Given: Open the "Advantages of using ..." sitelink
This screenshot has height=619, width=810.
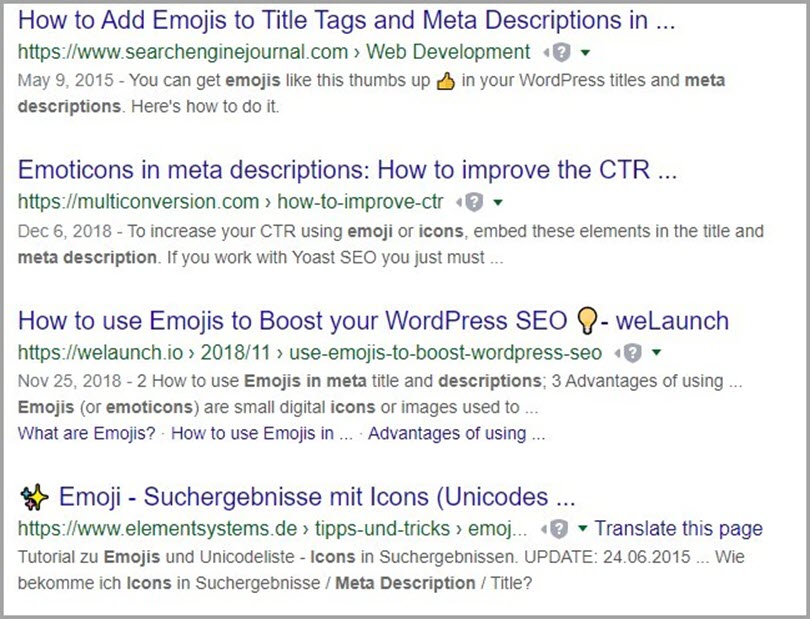Looking at the screenshot, I should coord(458,433).
